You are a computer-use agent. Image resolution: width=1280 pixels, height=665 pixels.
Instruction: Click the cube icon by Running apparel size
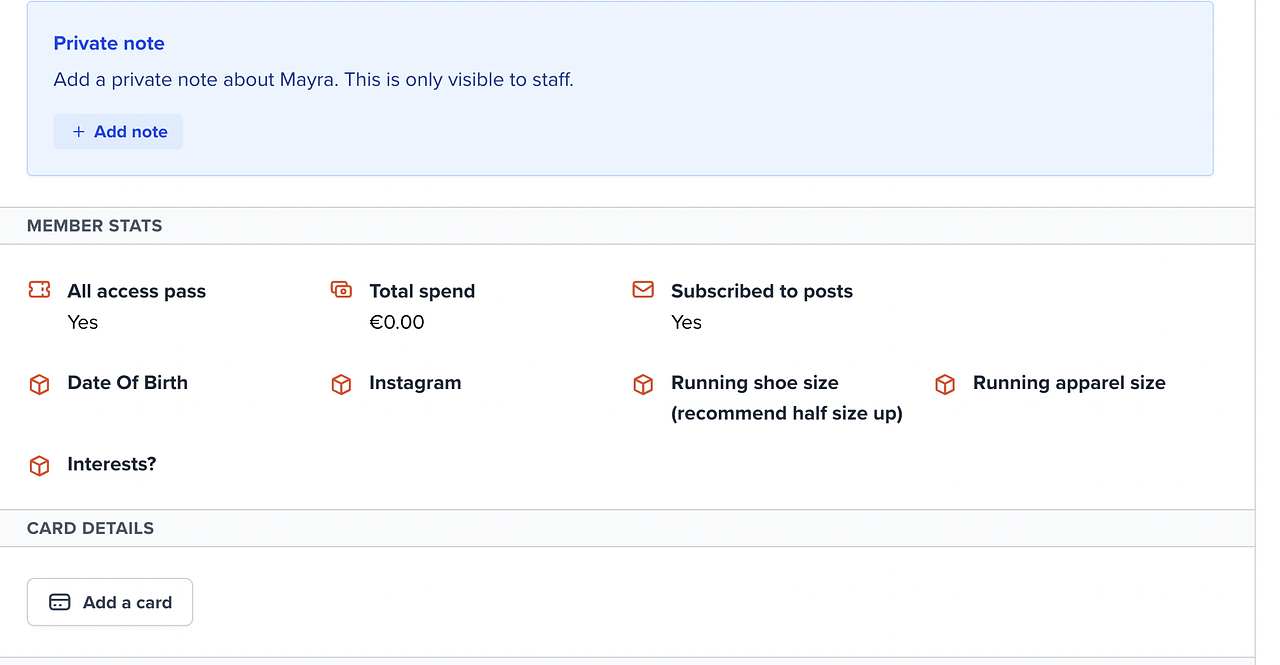pos(945,384)
